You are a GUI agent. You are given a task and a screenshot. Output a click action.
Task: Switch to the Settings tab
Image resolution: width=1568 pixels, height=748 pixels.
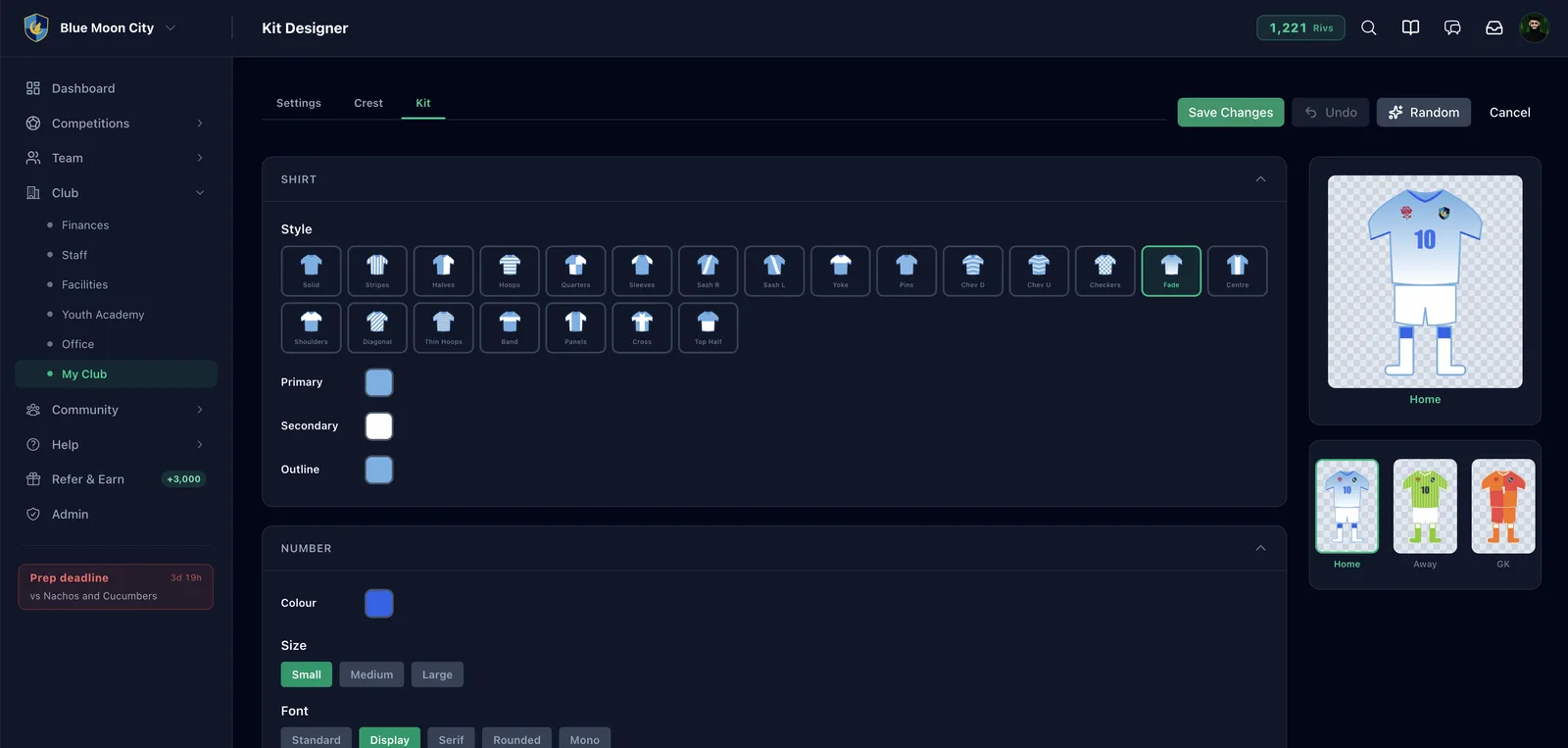tap(299, 103)
